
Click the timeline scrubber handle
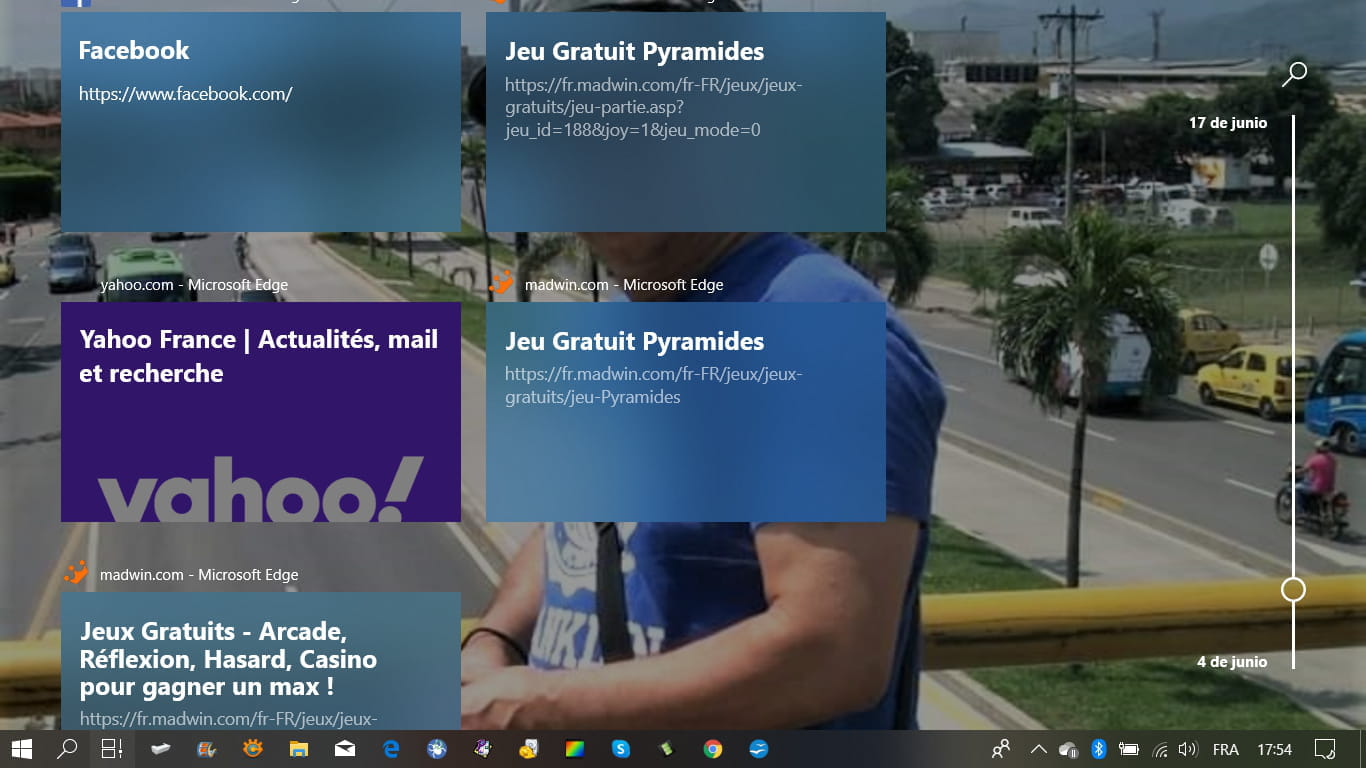(1293, 589)
